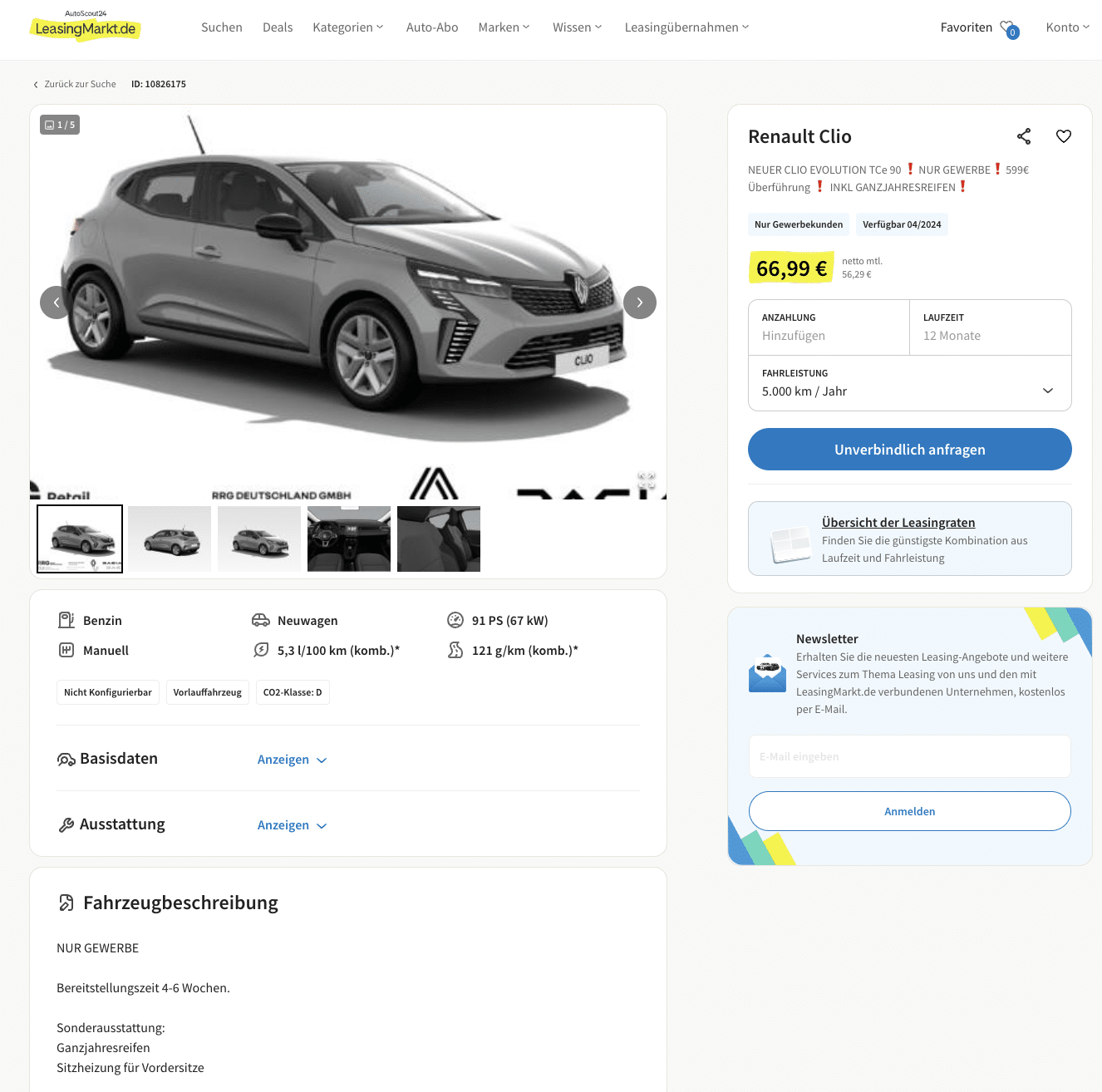The image size is (1102, 1092).
Task: Follow the Zurück zur Suche link
Action: click(80, 84)
